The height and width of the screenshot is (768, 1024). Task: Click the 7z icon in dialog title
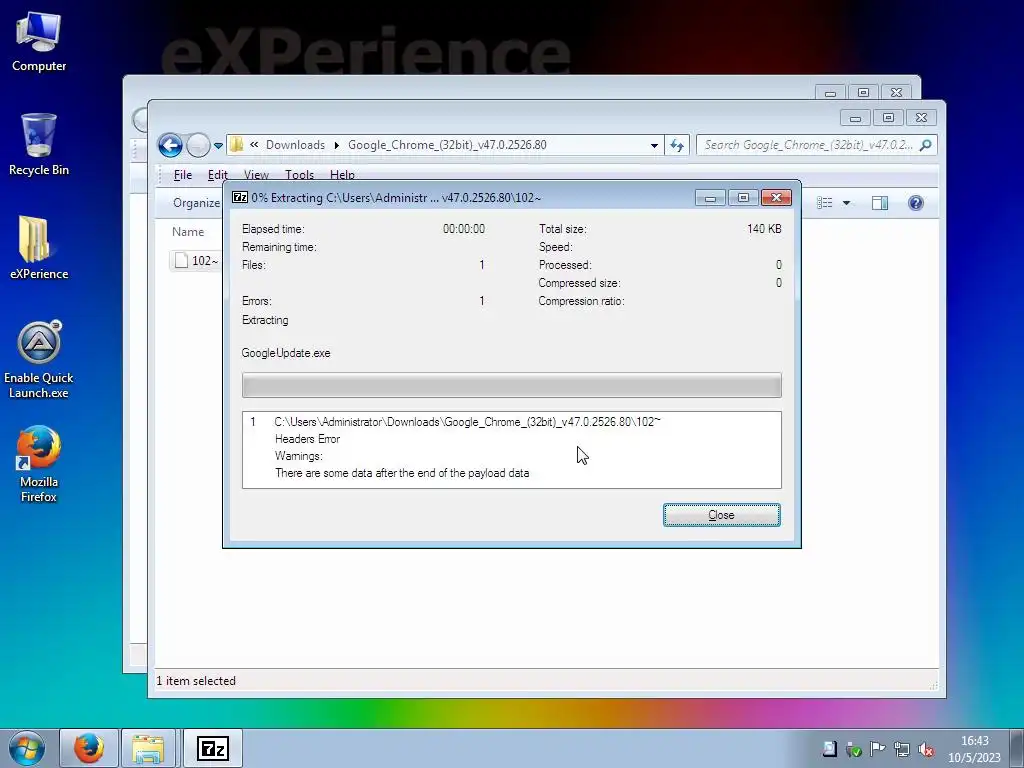240,198
